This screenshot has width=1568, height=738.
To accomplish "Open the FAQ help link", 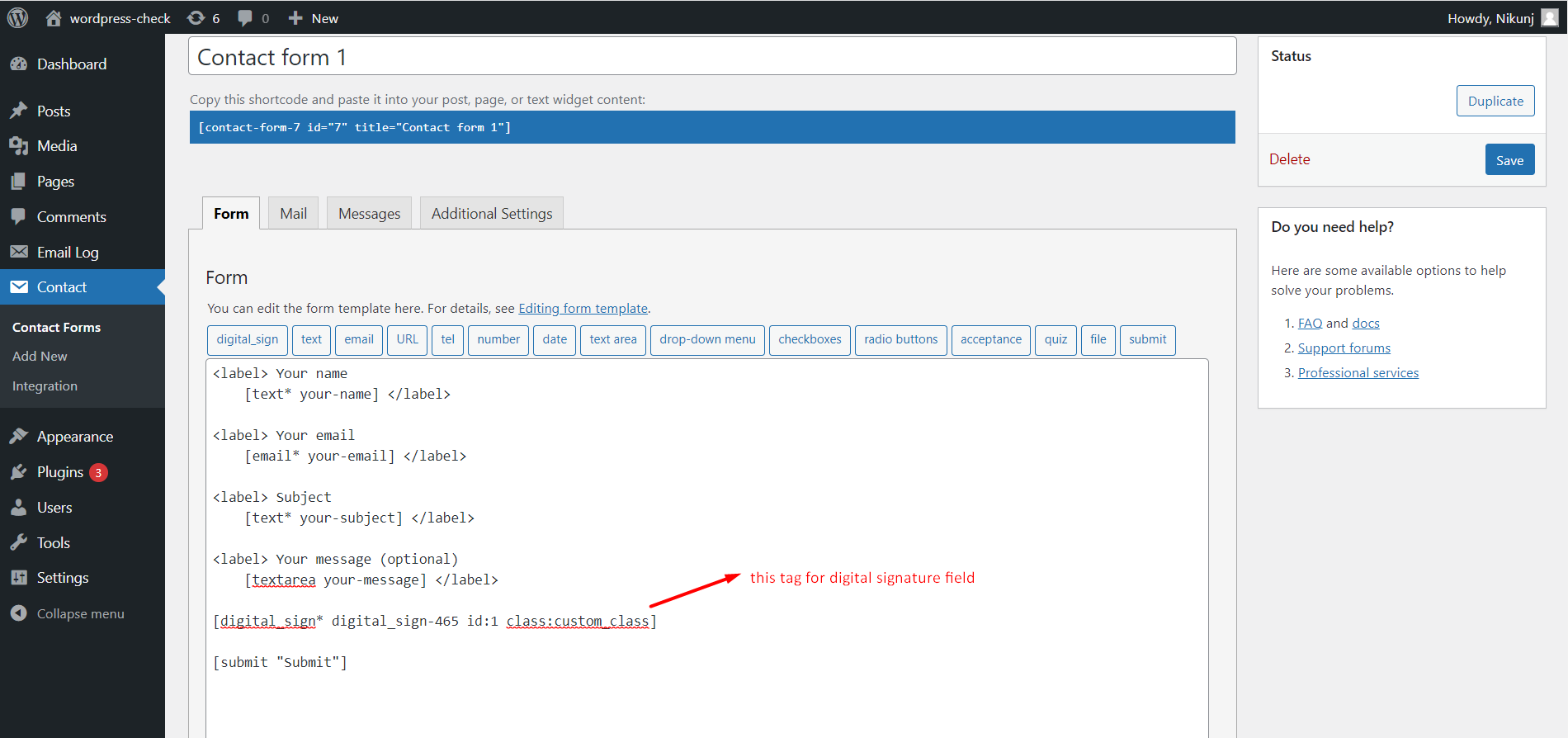I will pyautogui.click(x=1311, y=324).
